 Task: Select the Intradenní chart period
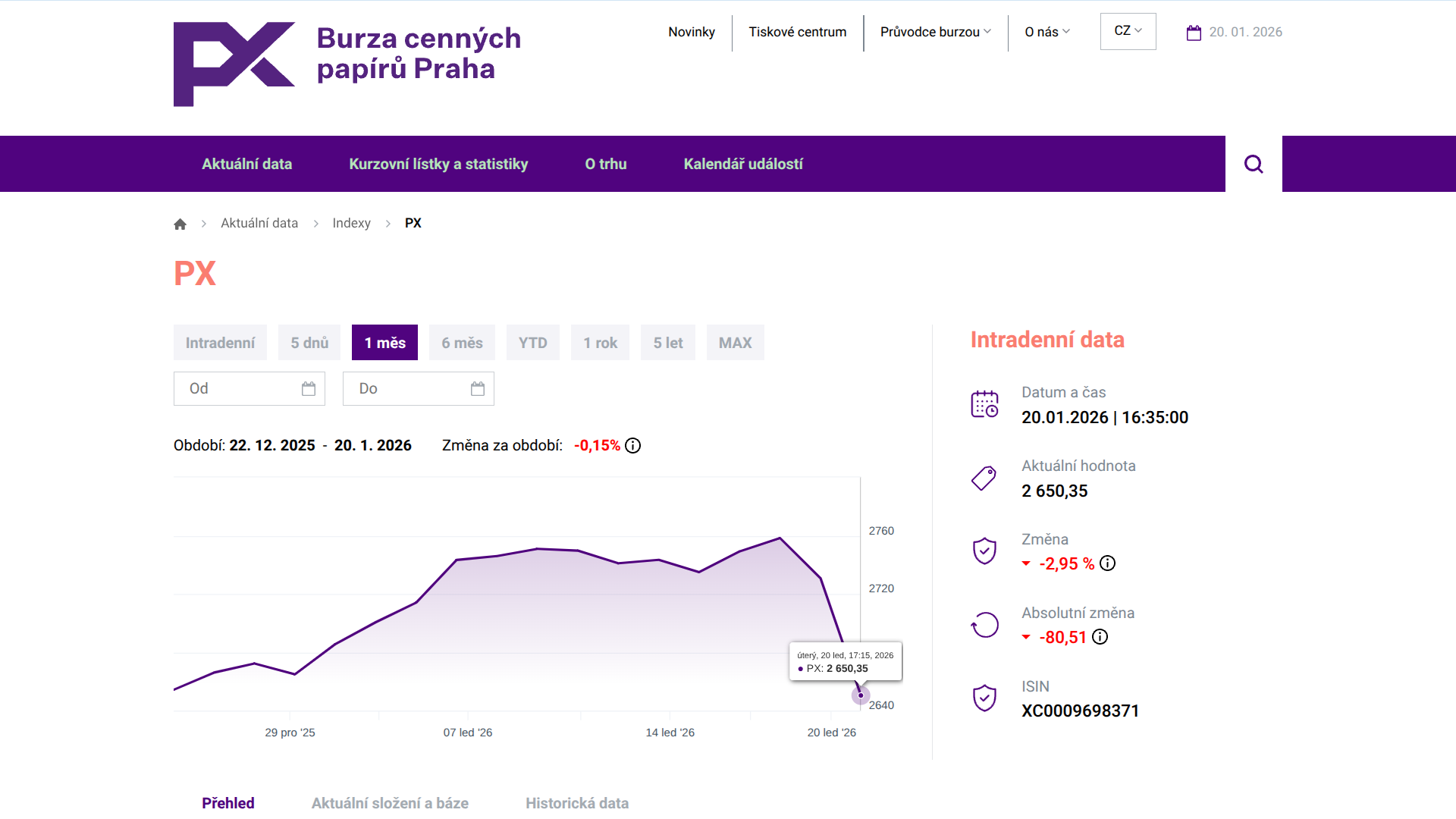[x=220, y=343]
